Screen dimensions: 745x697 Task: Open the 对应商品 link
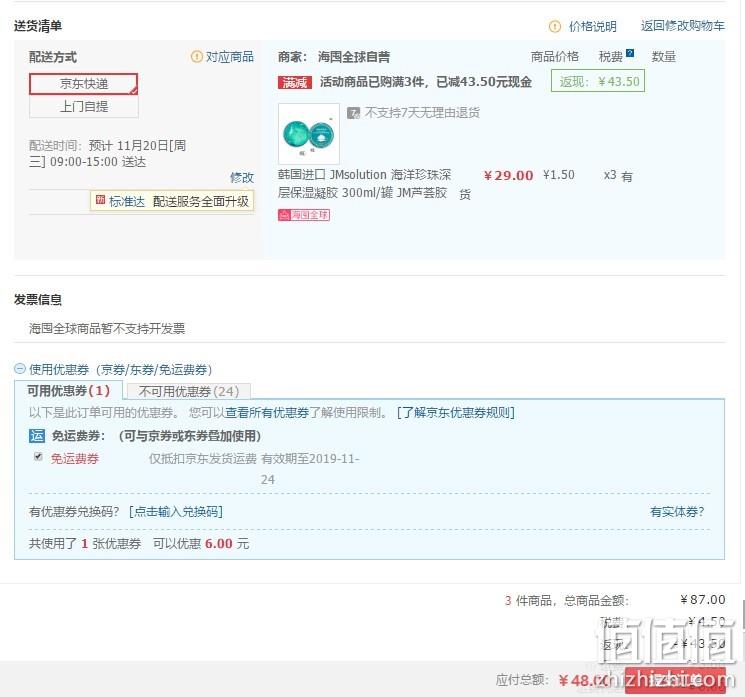point(229,57)
